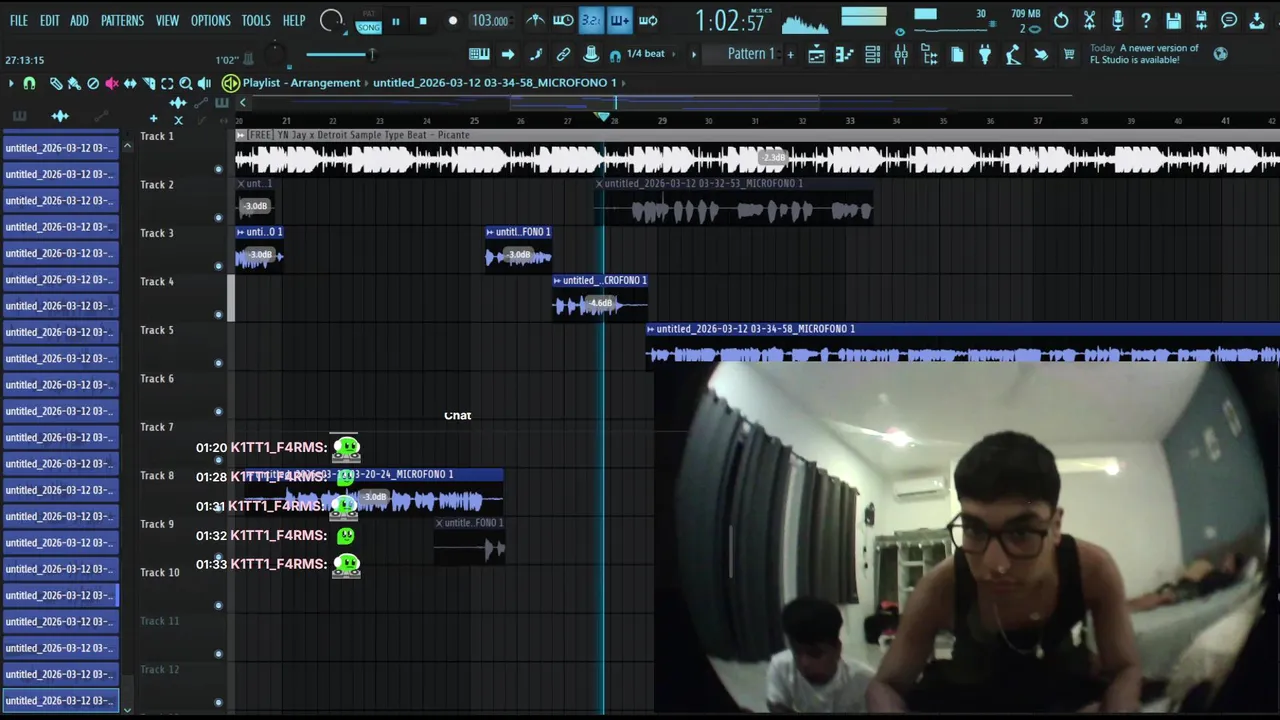
Task: Toggle the playlist magnet snap
Action: pos(29,83)
